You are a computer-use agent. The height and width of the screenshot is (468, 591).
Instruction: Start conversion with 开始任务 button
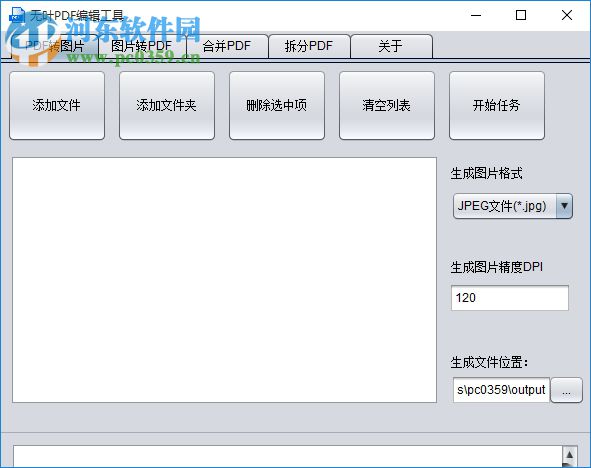pos(497,106)
